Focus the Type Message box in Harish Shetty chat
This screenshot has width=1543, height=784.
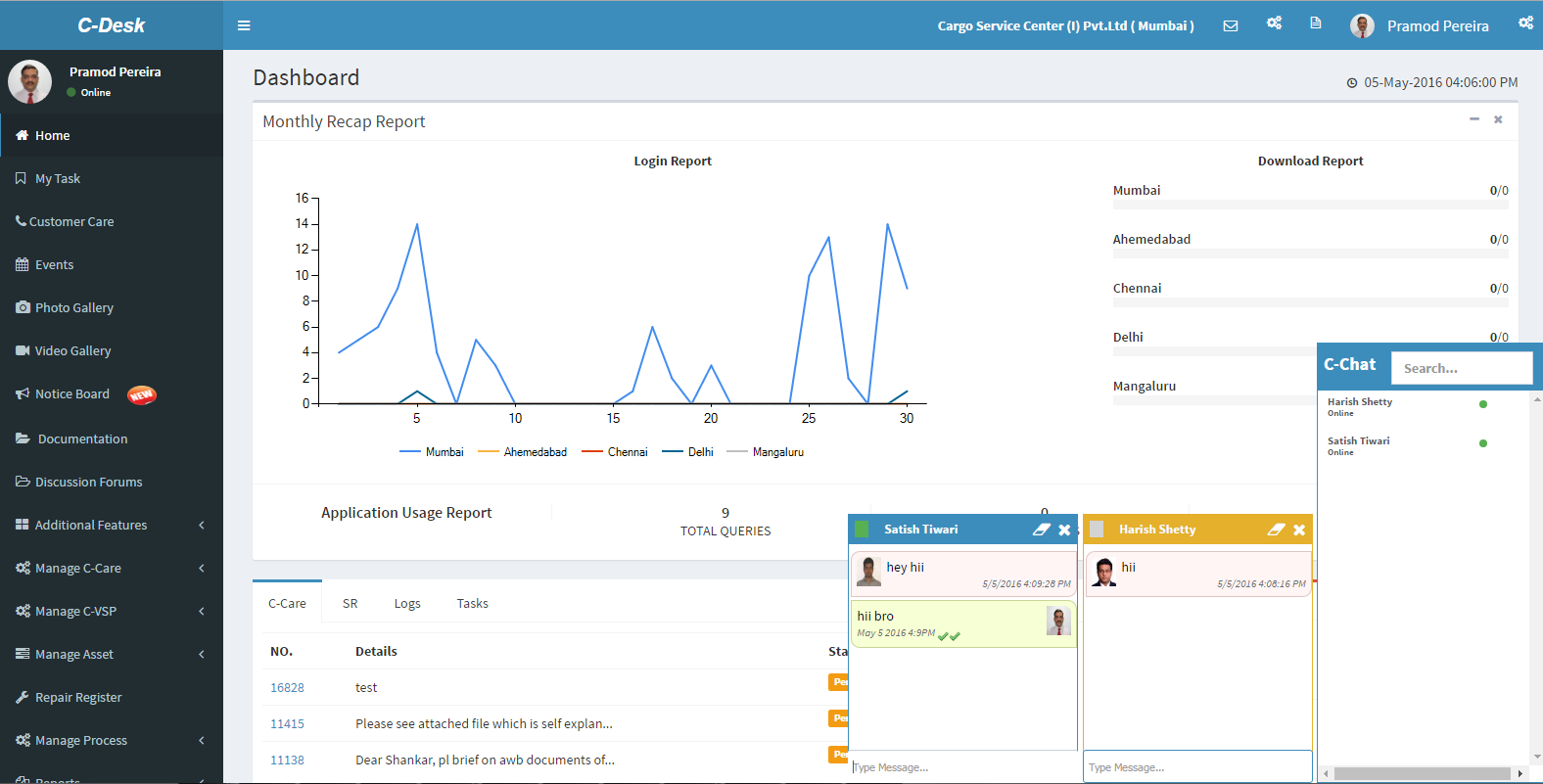[x=1197, y=767]
